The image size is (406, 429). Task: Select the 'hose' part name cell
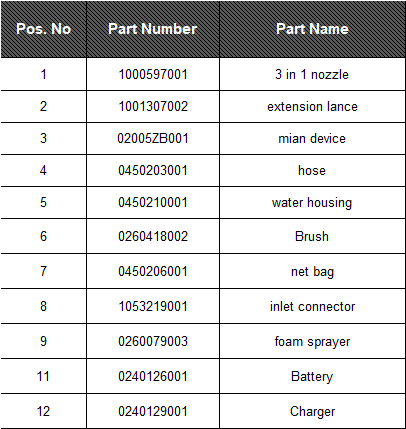(312, 170)
